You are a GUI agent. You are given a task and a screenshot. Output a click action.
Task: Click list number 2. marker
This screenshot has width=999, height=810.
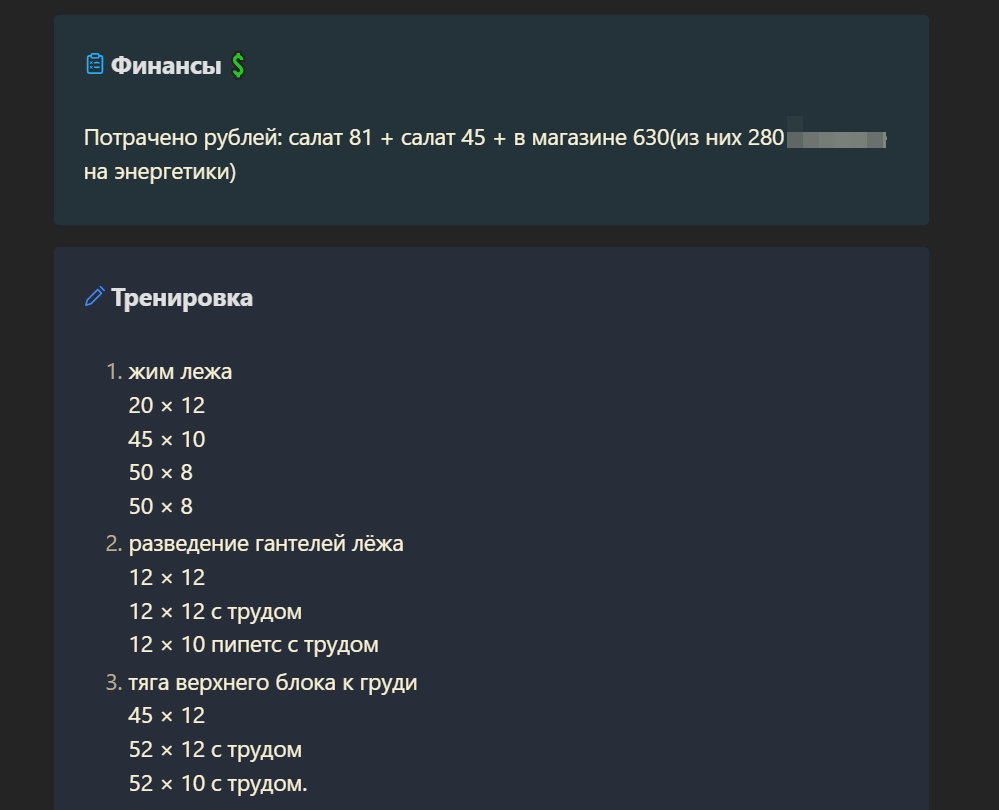pyautogui.click(x=113, y=544)
